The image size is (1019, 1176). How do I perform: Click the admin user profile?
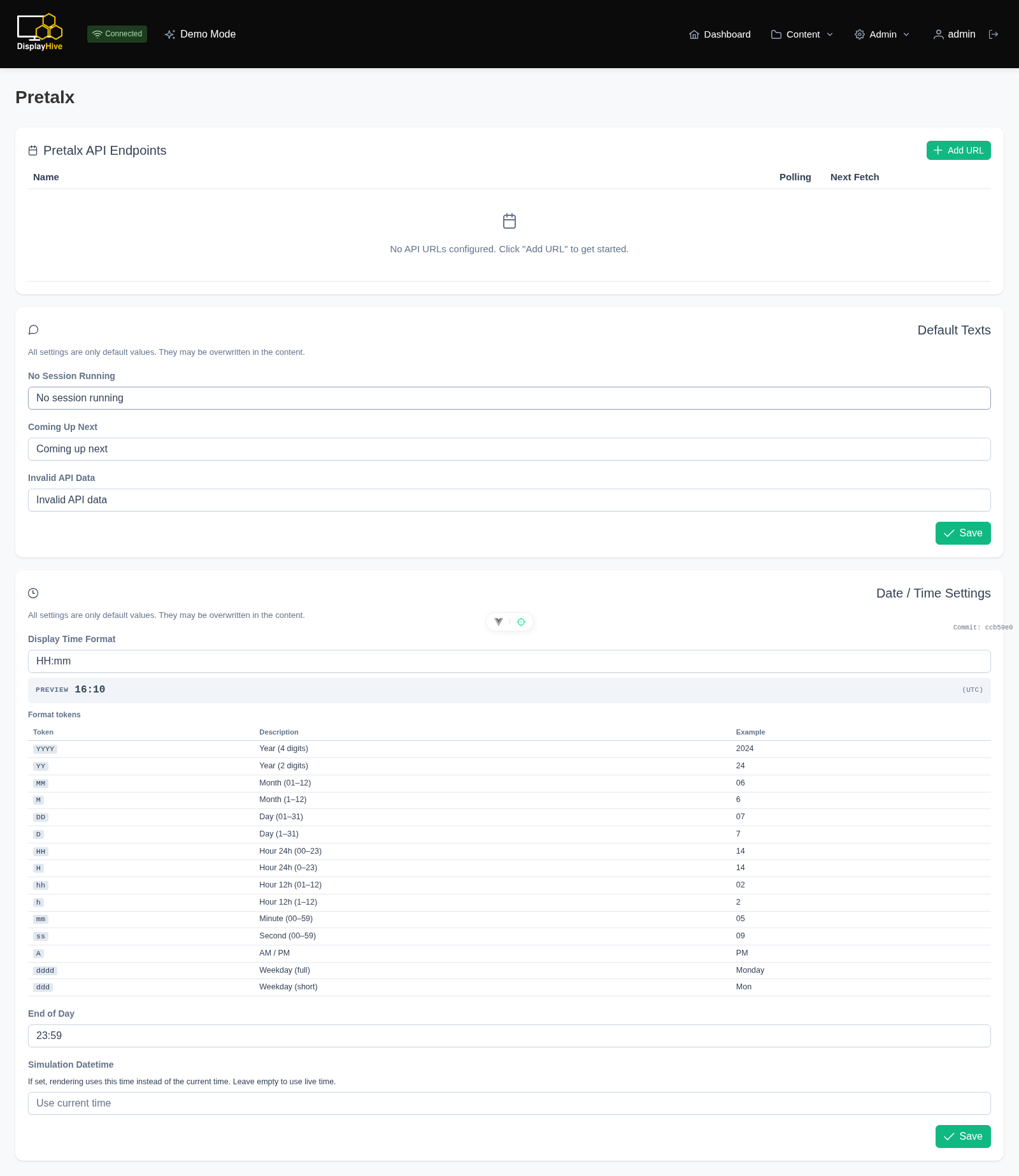pos(954,34)
